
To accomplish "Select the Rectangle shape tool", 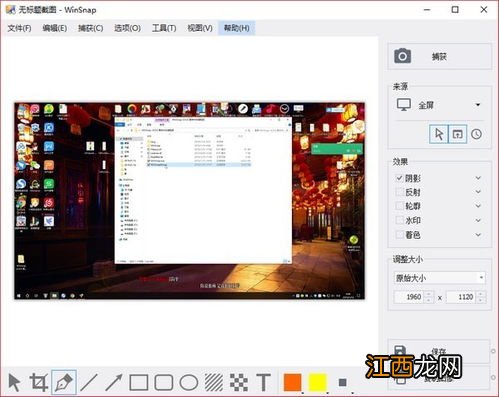I will 139,382.
